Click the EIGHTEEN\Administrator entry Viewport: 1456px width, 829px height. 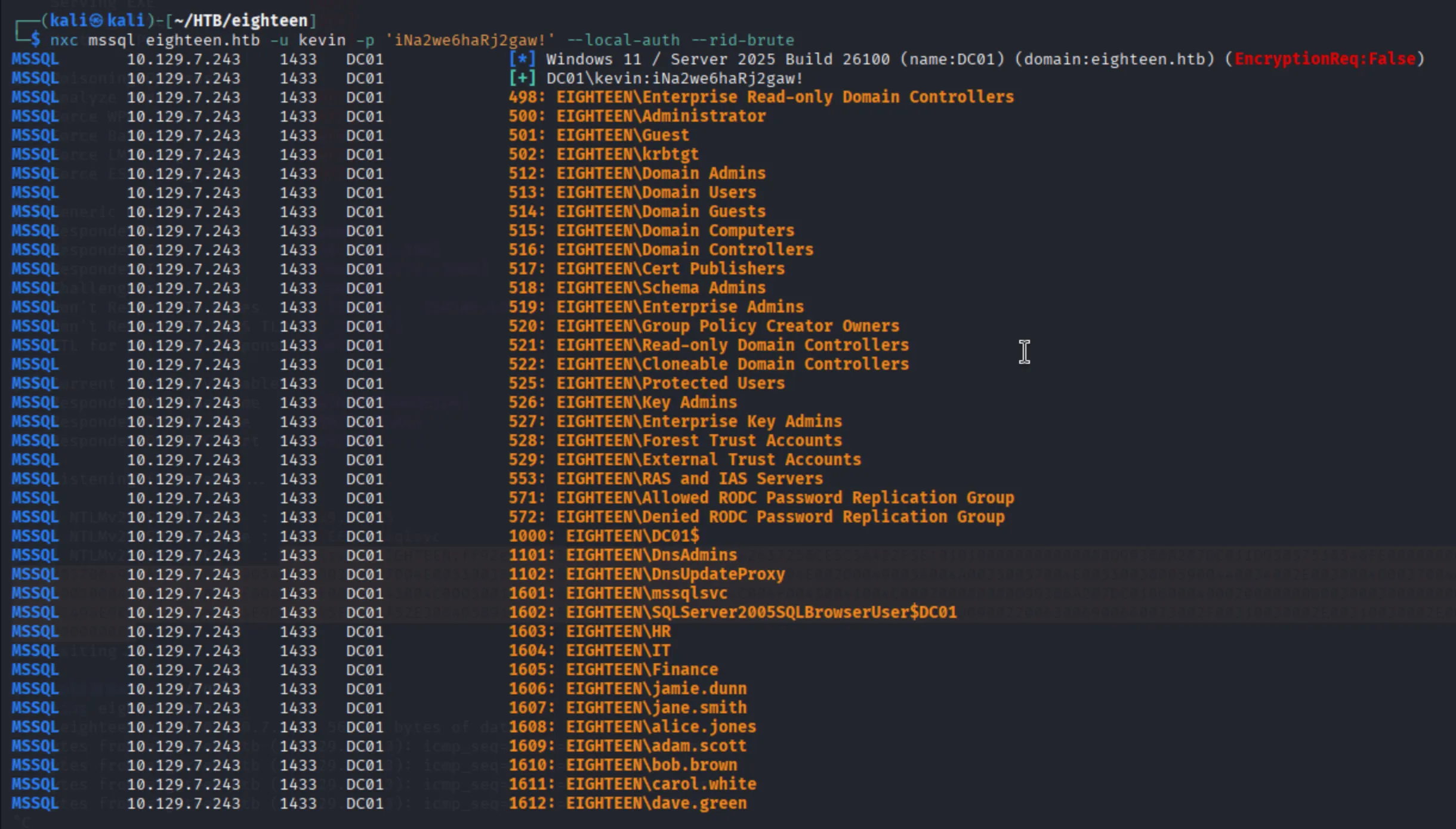tap(661, 116)
